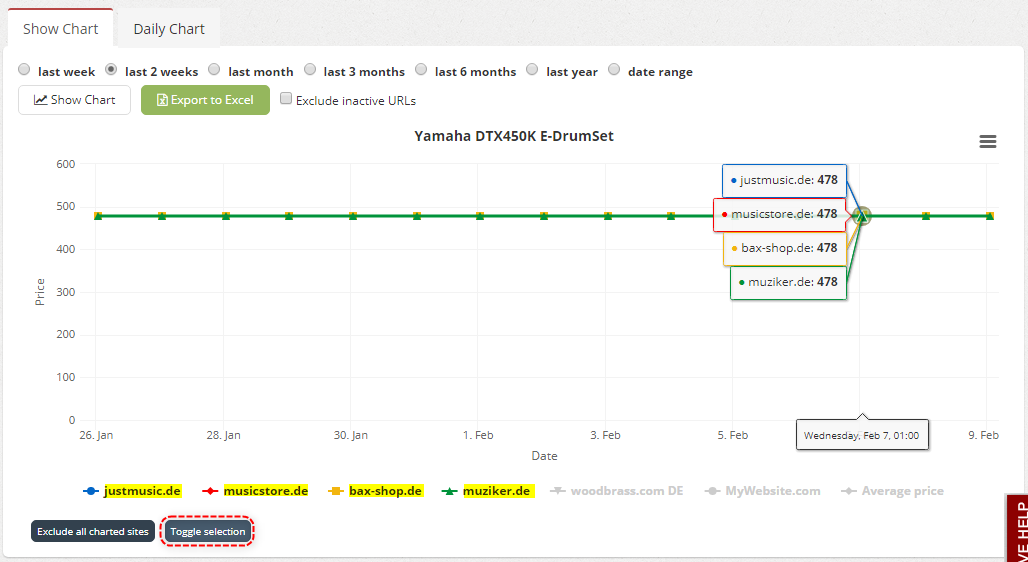Toggle muziker.de series in legend
Viewport: 1028px width, 562px height.
pyautogui.click(x=488, y=491)
